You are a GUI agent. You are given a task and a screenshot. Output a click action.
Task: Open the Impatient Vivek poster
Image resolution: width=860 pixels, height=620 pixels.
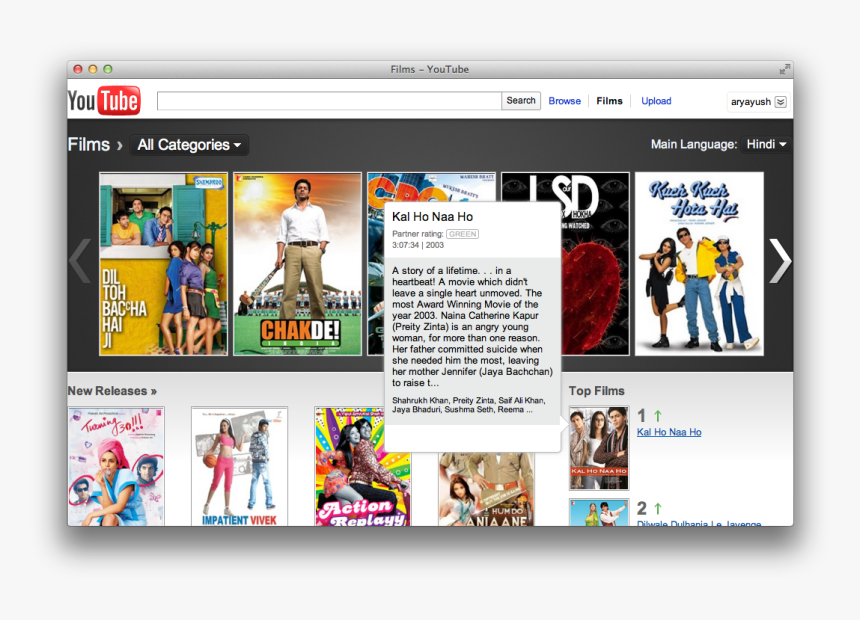[240, 466]
